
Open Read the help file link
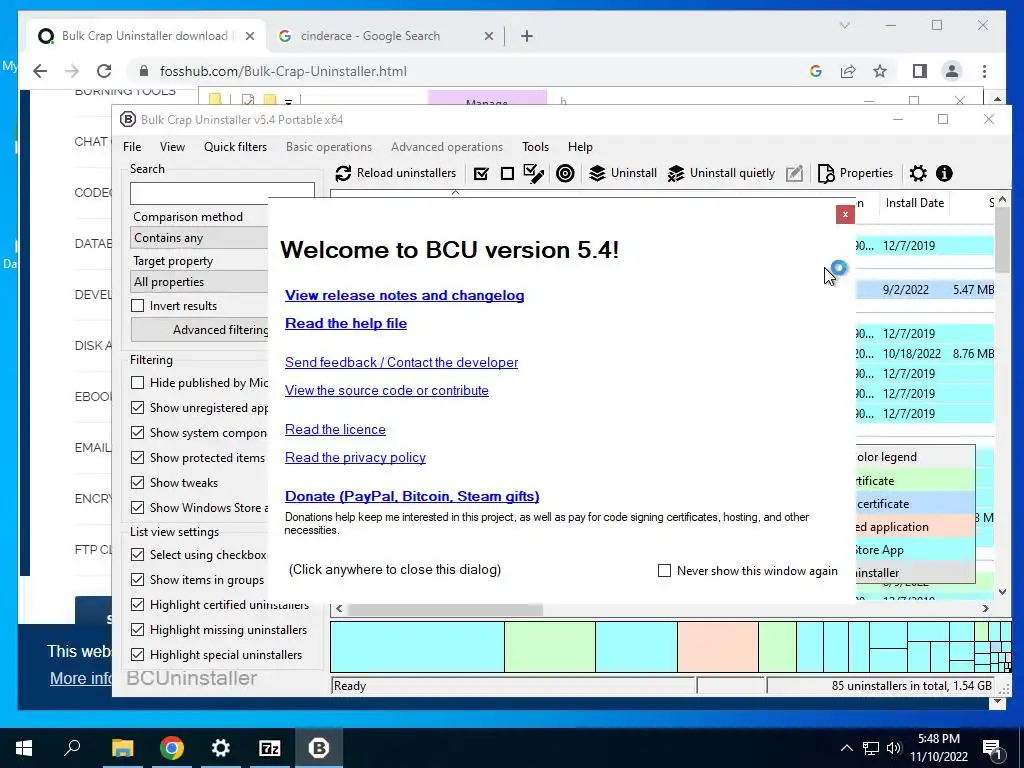tap(345, 323)
